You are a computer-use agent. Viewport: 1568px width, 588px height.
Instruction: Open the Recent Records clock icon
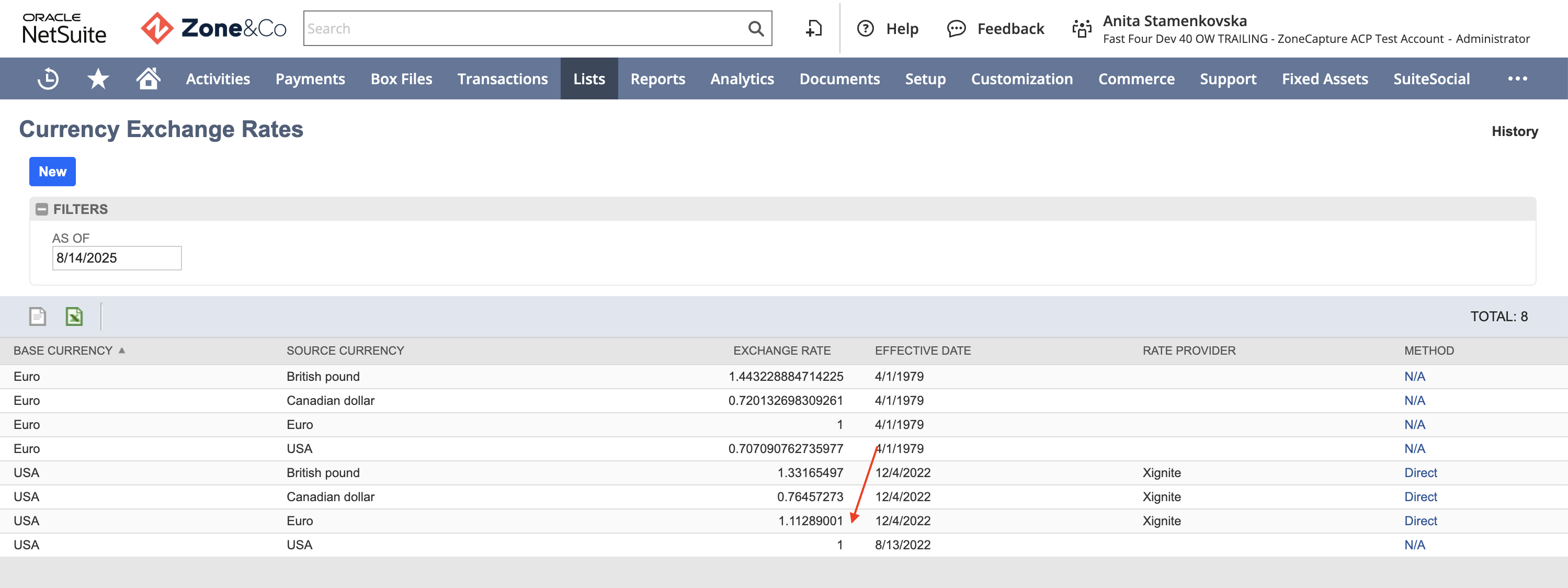pyautogui.click(x=48, y=79)
